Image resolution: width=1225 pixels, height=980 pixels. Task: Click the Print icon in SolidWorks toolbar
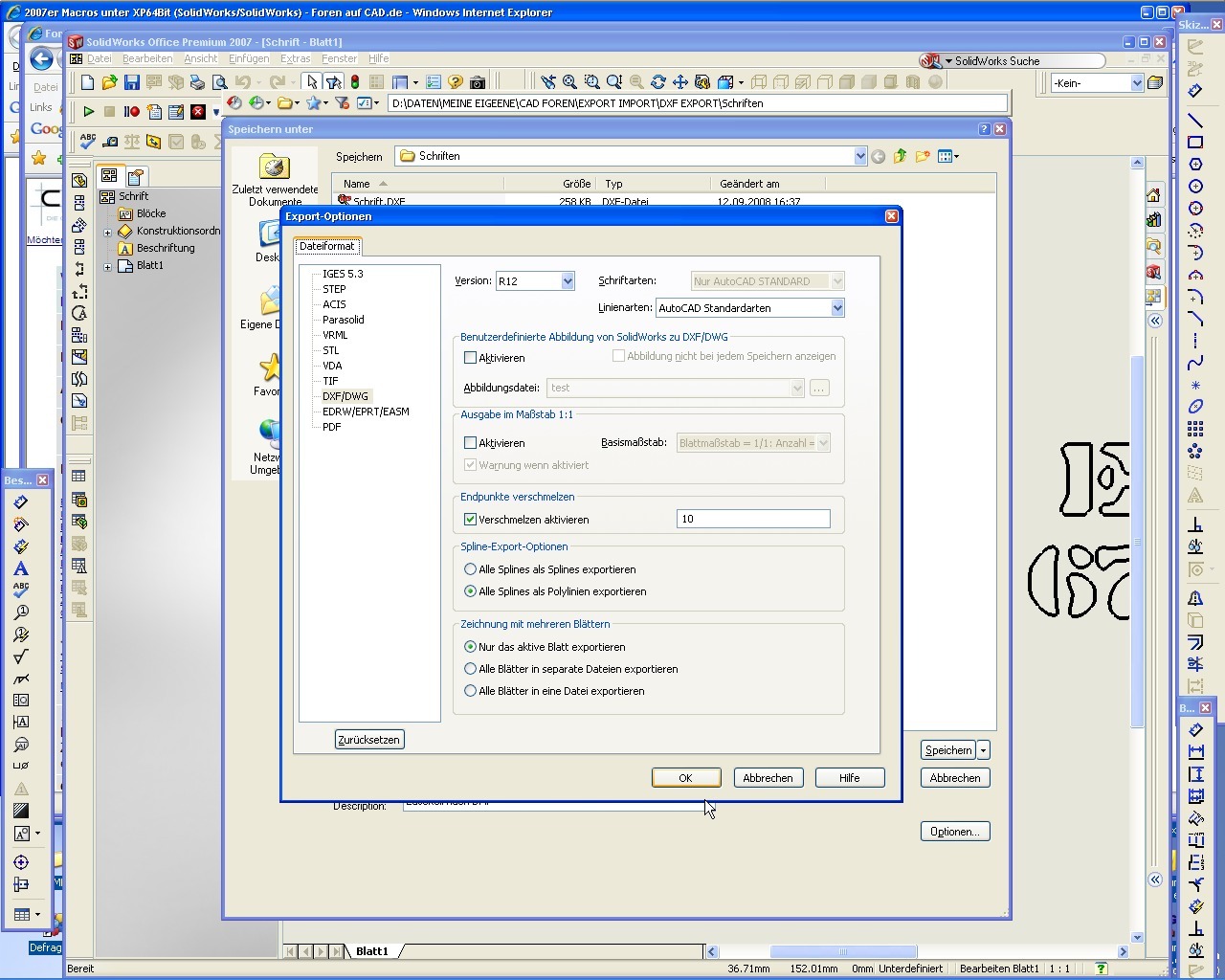click(197, 82)
